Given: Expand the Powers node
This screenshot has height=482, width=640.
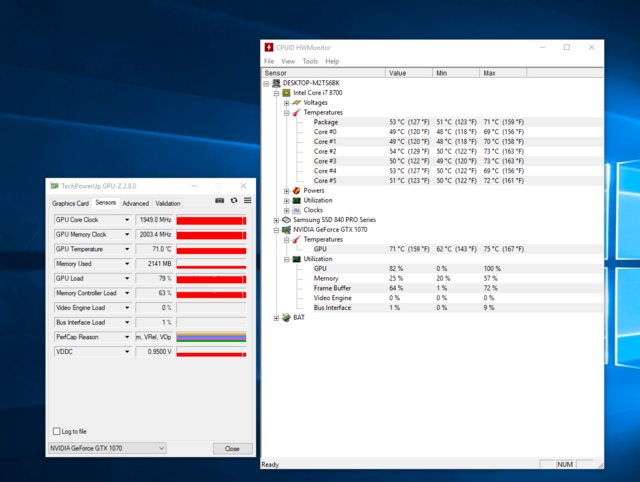Looking at the screenshot, I should [287, 191].
